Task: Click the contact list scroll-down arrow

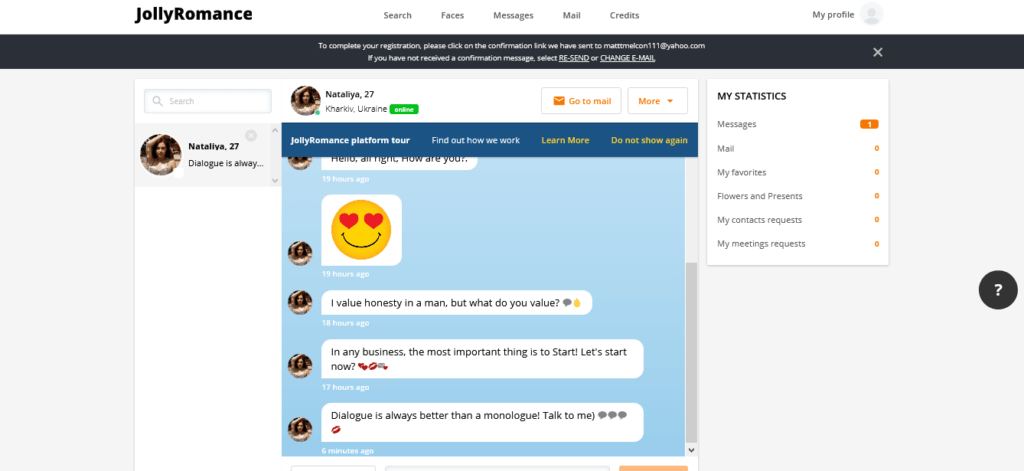Action: (275, 180)
